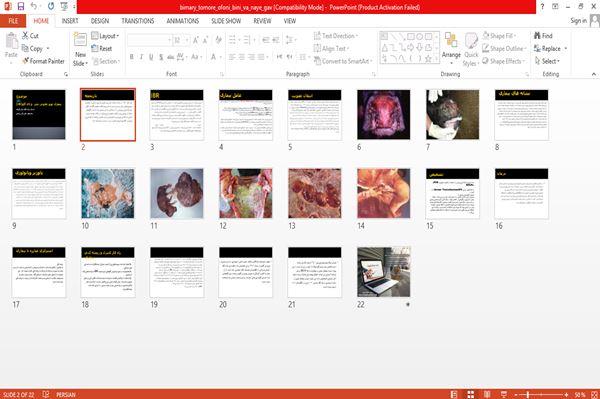
Task: Open the TRANSITIONS ribbon tab
Action: click(138, 21)
